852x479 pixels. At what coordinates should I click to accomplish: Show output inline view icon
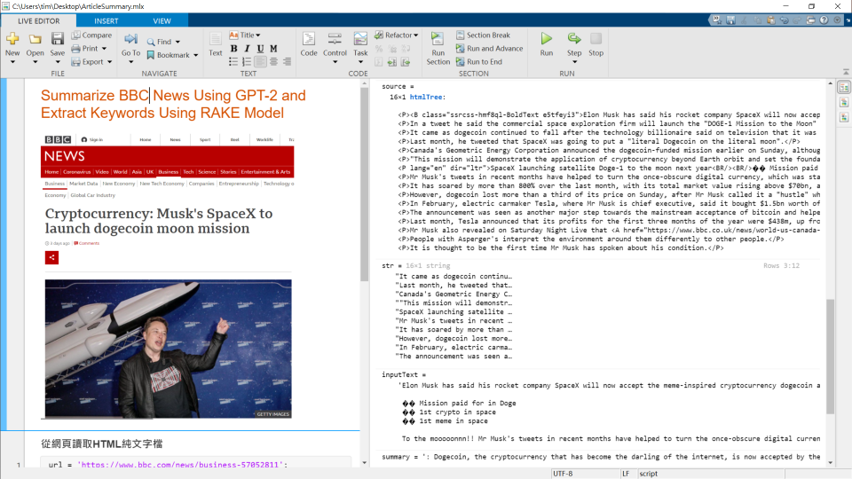[x=844, y=103]
